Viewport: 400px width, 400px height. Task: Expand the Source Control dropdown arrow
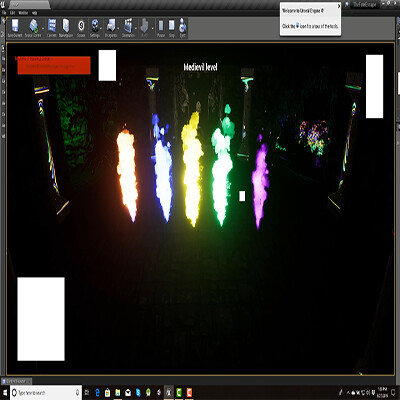pos(43,28)
